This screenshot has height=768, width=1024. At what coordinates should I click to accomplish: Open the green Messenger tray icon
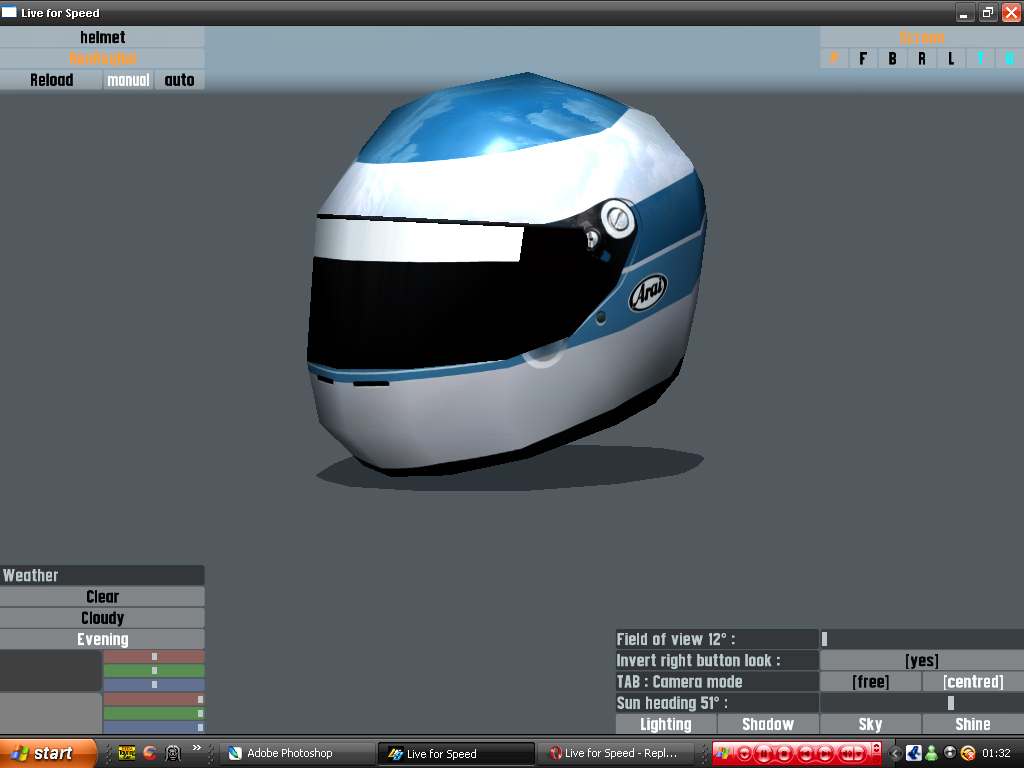pos(932,753)
